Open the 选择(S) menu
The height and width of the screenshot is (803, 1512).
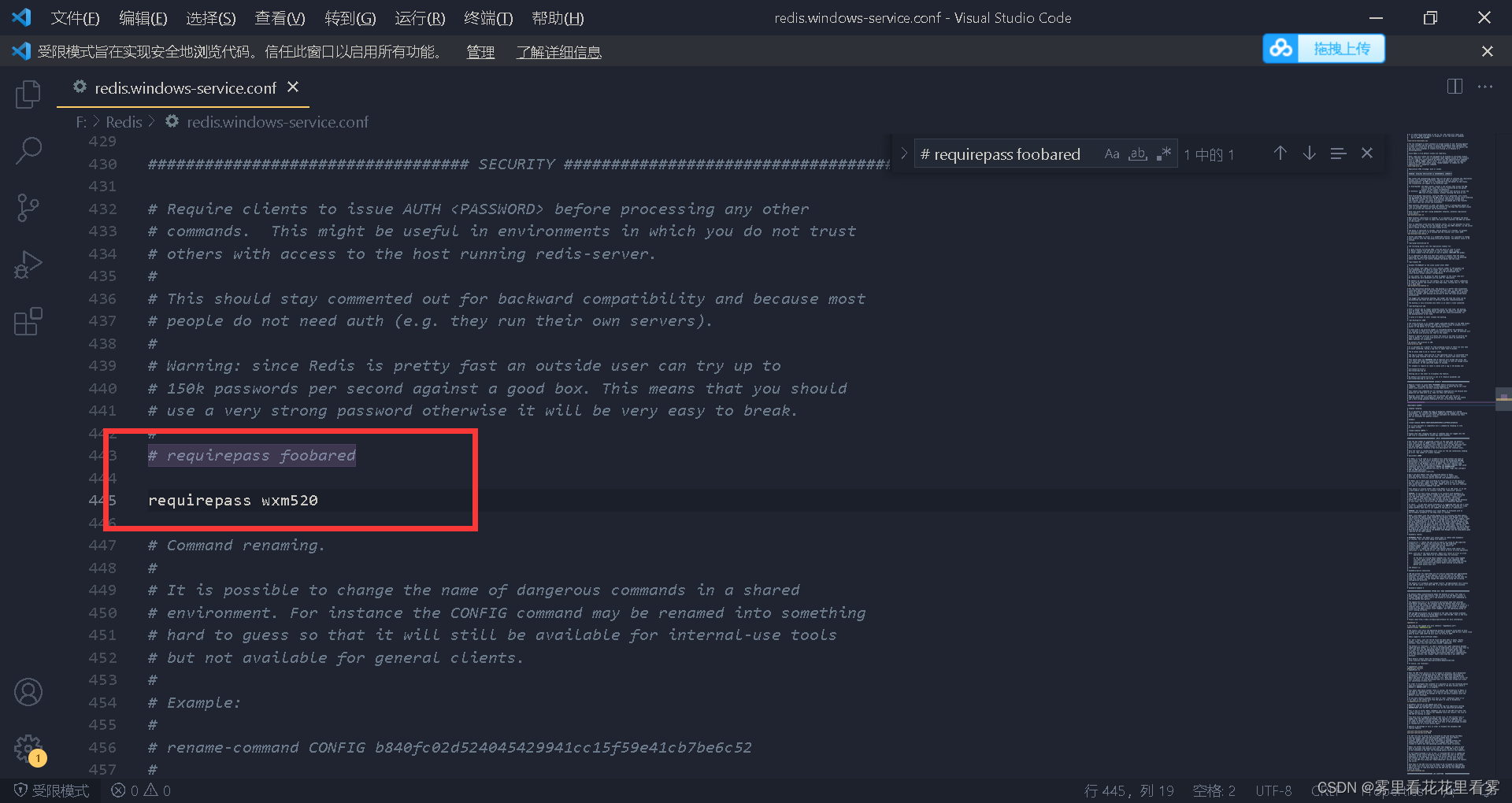pos(210,18)
